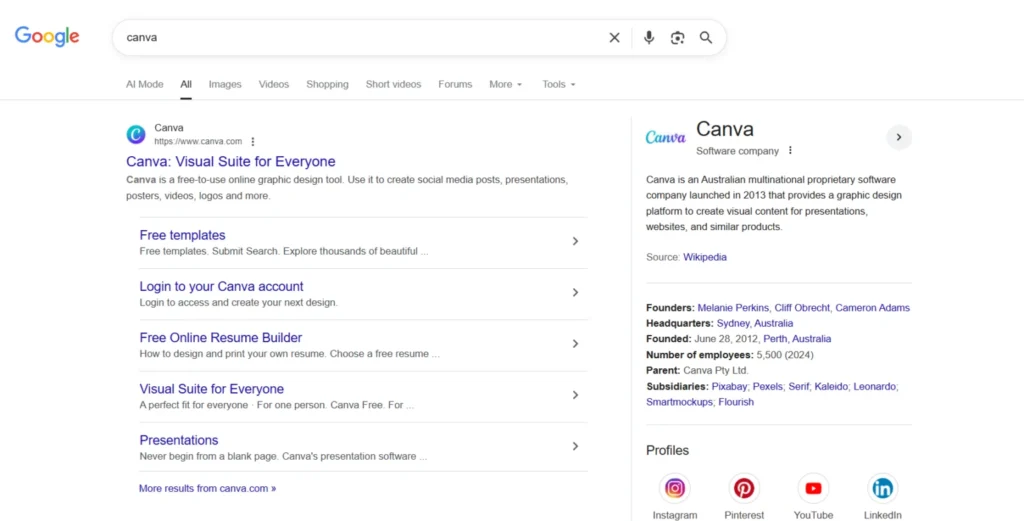Open 'Canva: Visual Suite for Everyone' result
Viewport: 1024px width, 521px height.
point(231,161)
